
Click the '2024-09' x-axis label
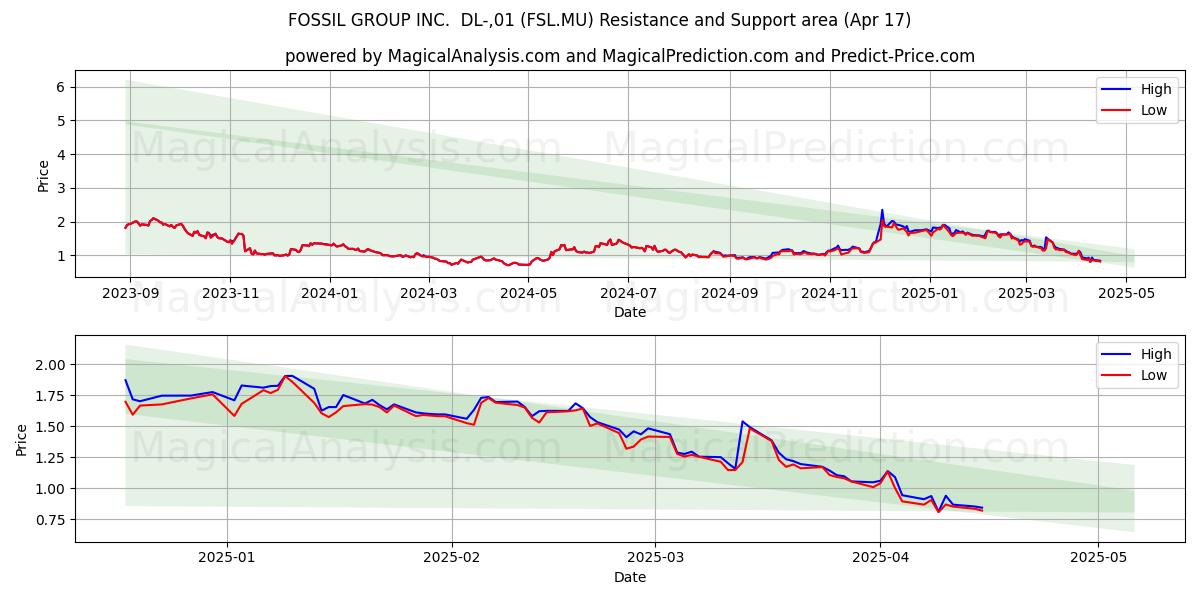tap(730, 293)
